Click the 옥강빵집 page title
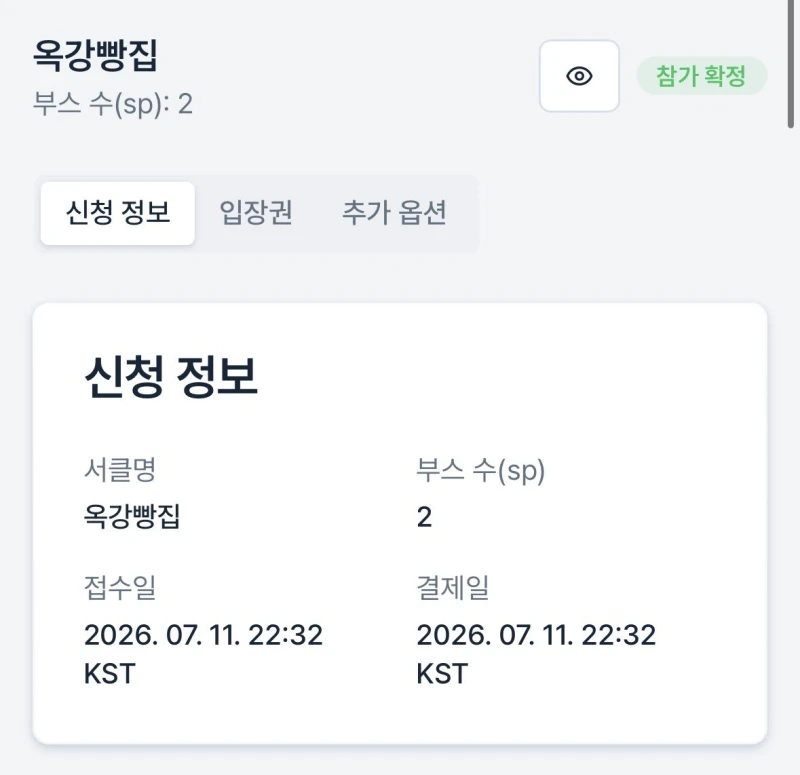The width and height of the screenshot is (800, 775). (x=95, y=55)
